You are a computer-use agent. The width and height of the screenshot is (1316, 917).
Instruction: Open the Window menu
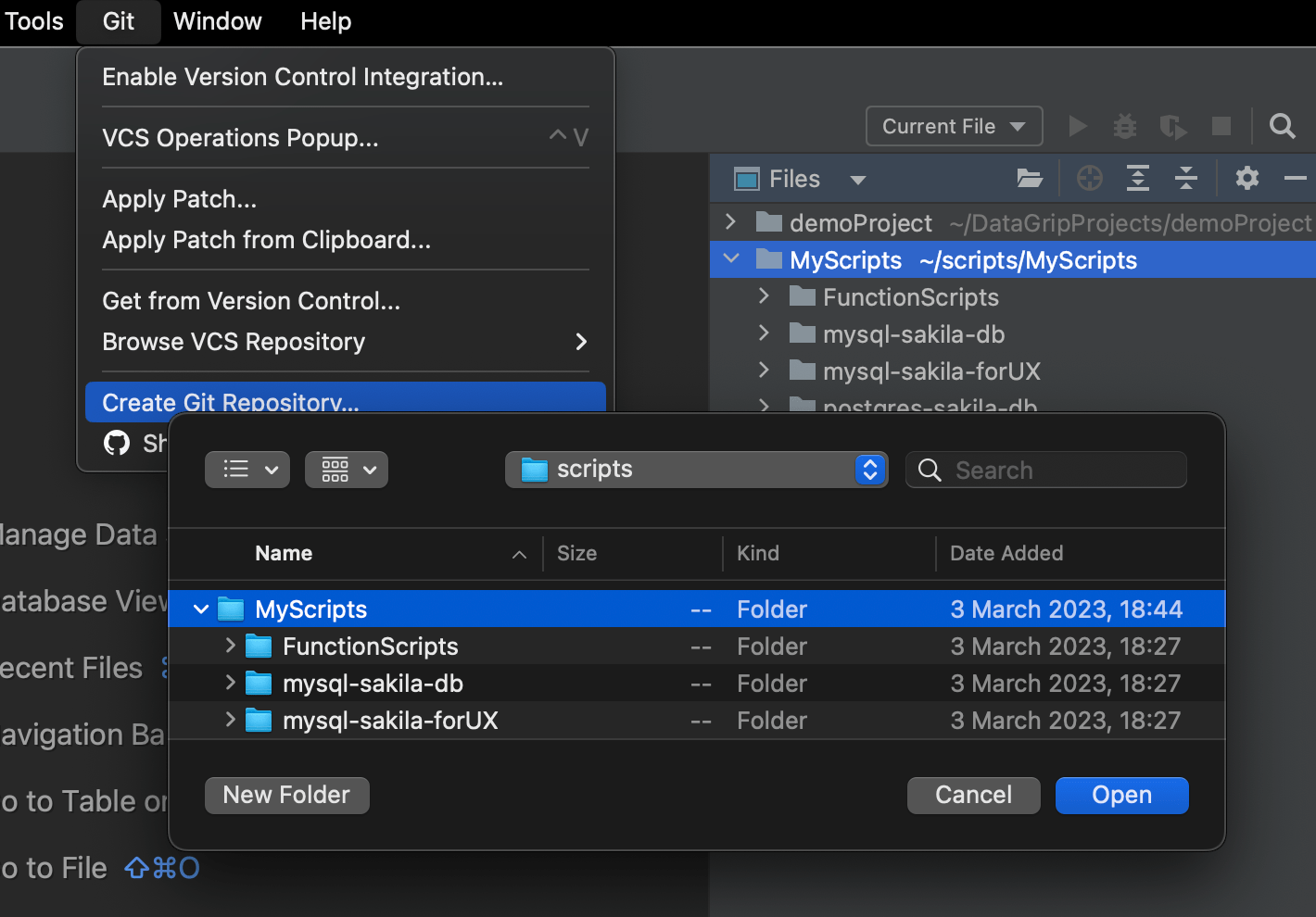point(218,21)
